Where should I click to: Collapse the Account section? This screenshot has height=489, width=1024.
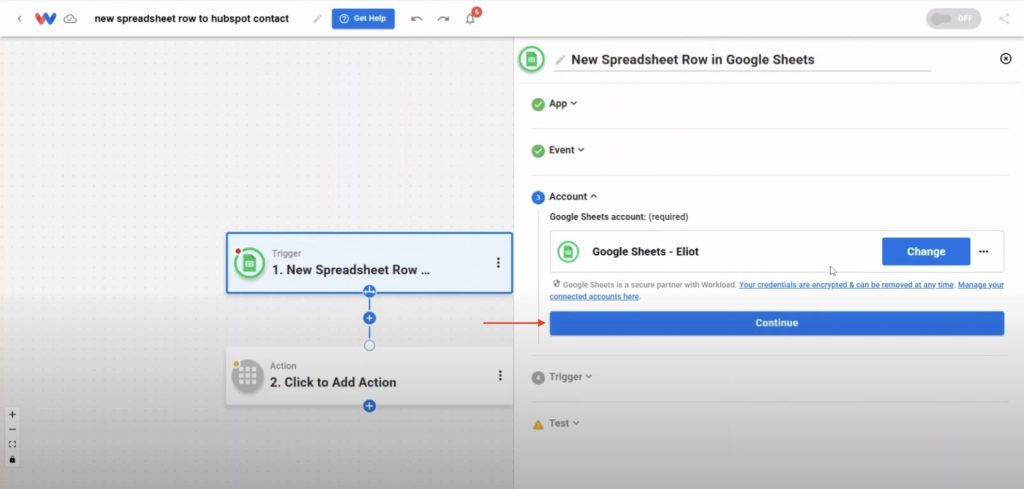(x=573, y=197)
